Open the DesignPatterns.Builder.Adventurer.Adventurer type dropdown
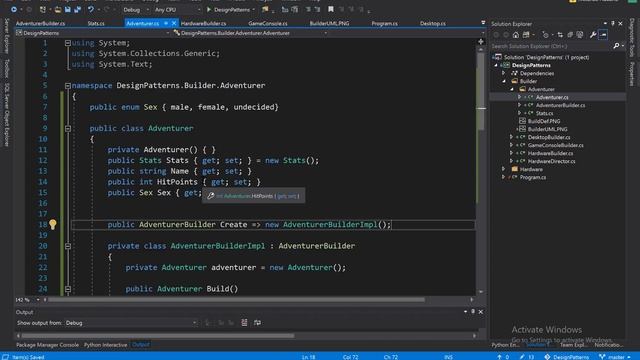 pos(250,33)
